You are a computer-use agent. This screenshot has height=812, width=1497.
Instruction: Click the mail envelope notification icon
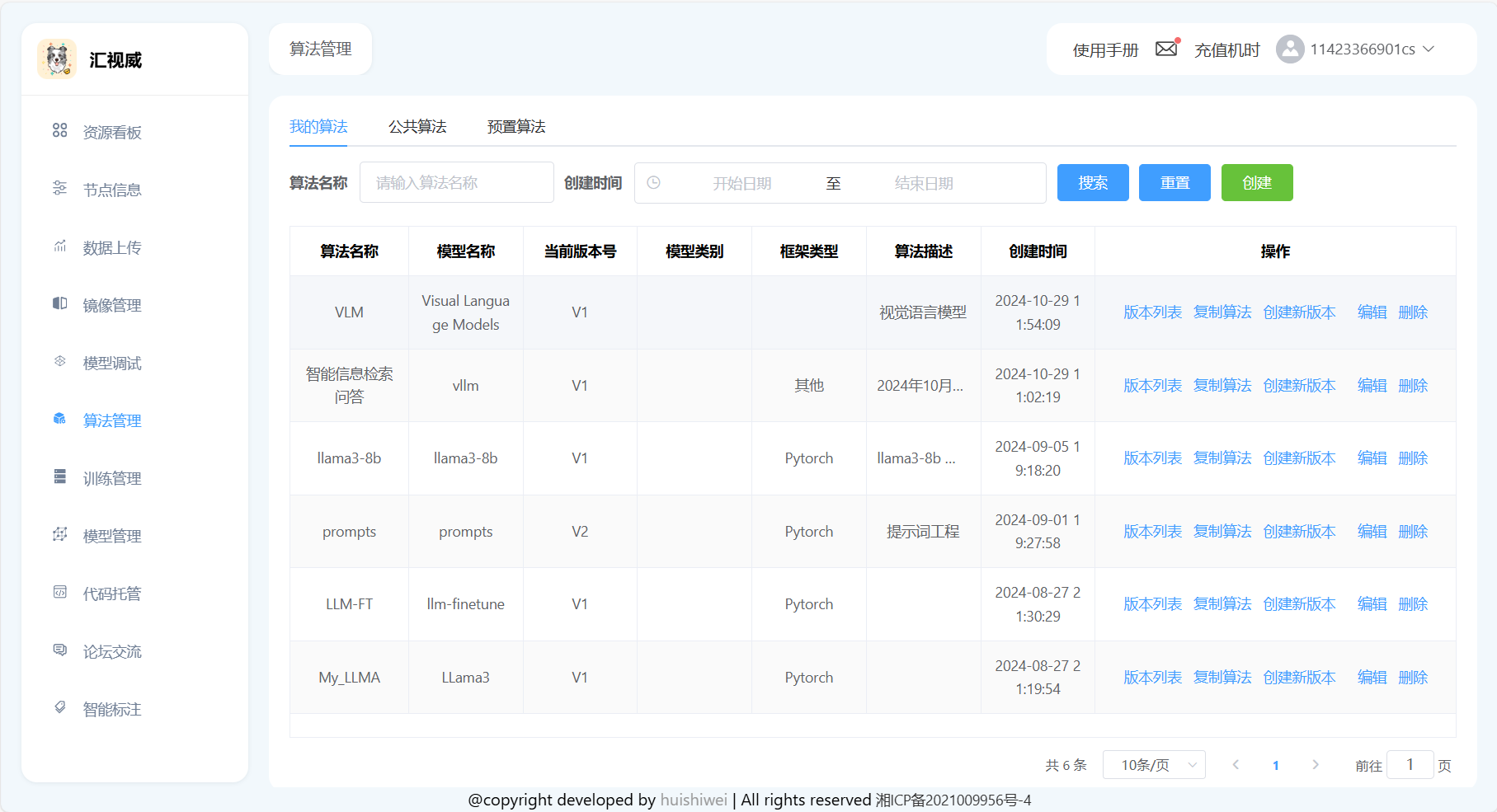(x=1166, y=49)
